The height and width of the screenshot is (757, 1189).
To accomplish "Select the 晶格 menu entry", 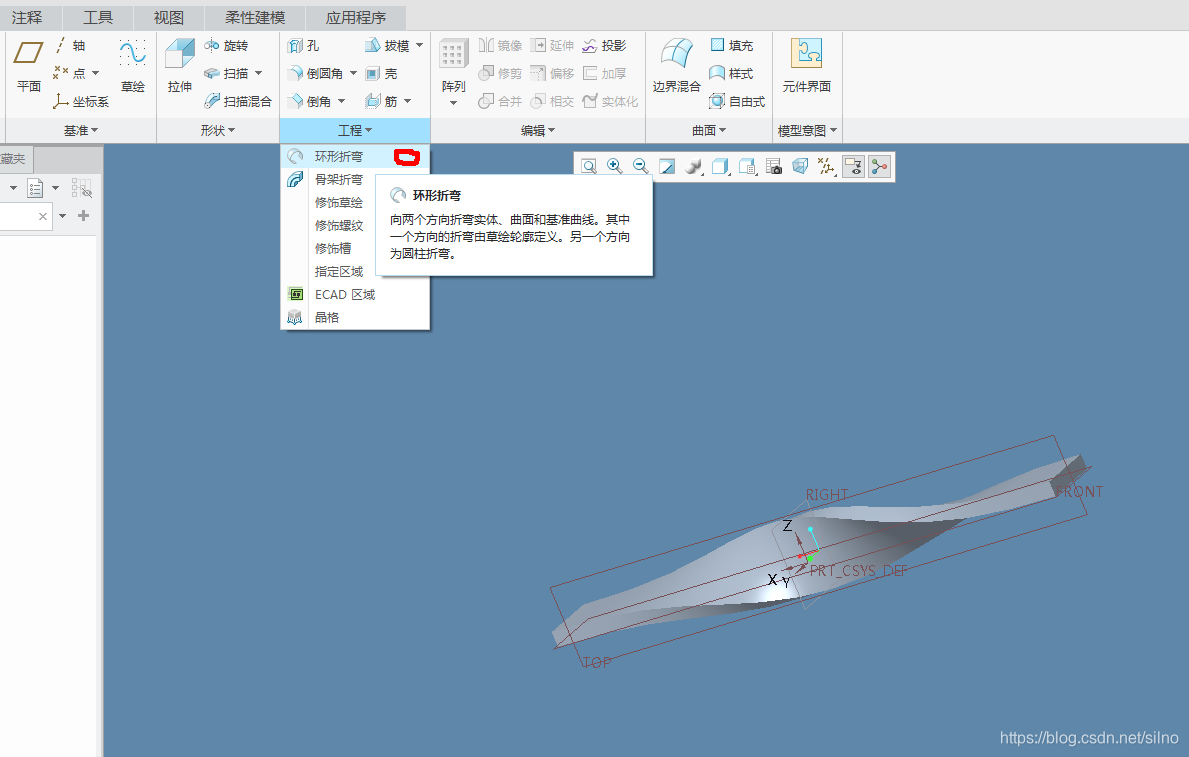I will point(327,318).
